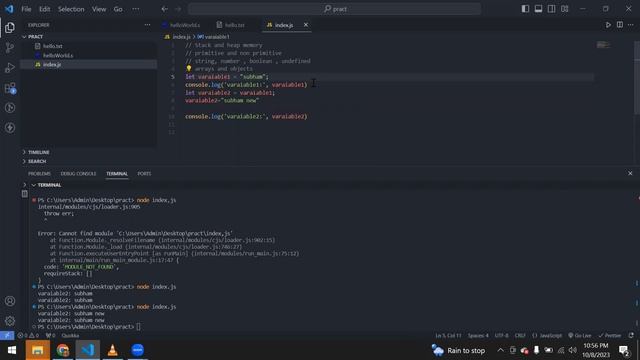
Task: Click the notifications bell in status bar
Action: click(x=631, y=336)
